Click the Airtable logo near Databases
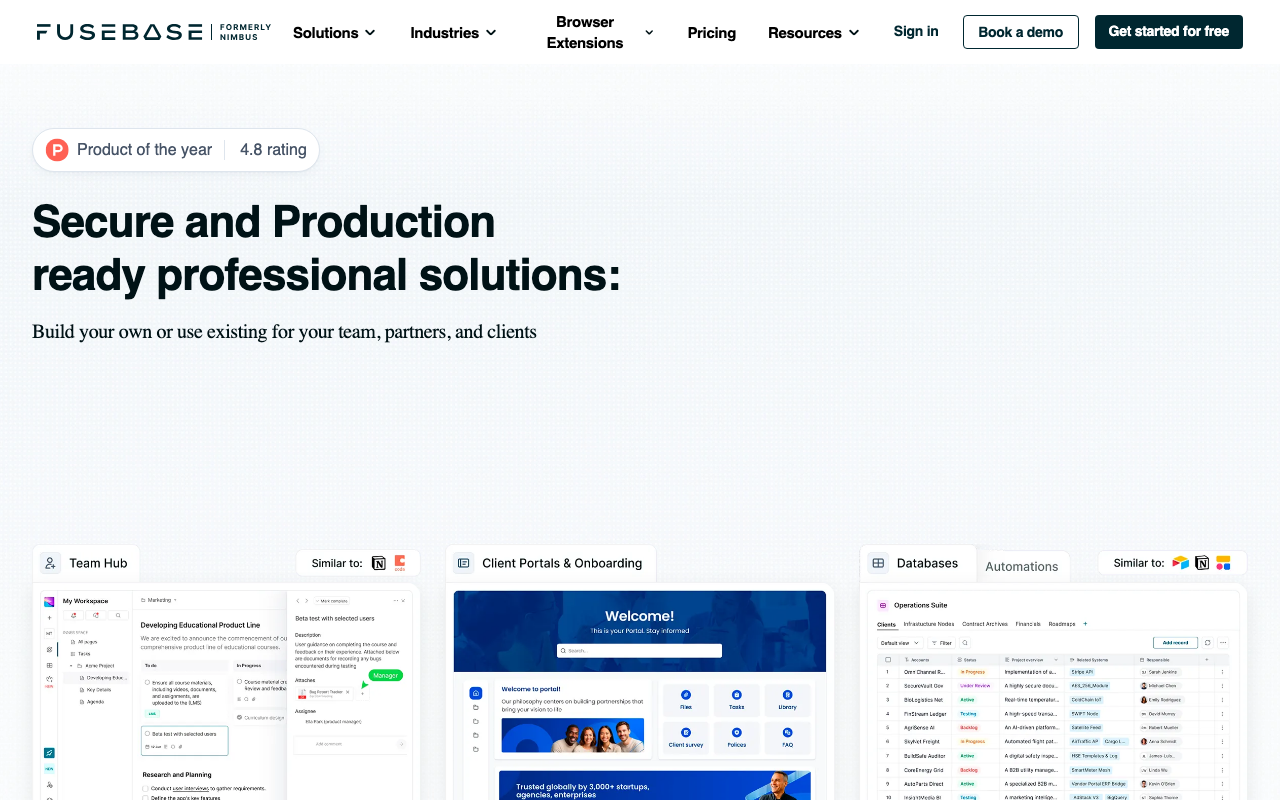 coord(1181,563)
